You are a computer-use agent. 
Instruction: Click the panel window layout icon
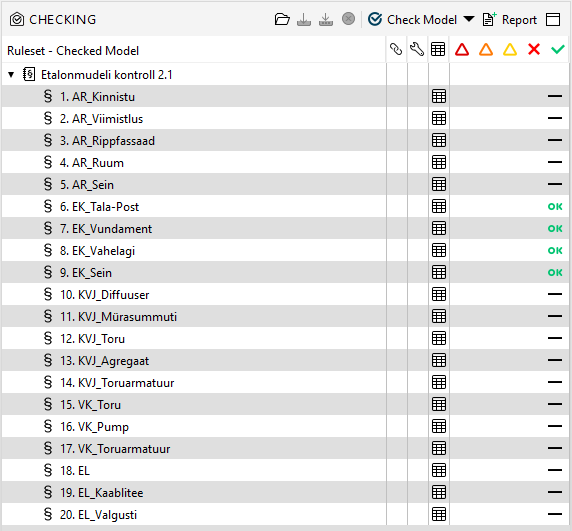tap(553, 20)
